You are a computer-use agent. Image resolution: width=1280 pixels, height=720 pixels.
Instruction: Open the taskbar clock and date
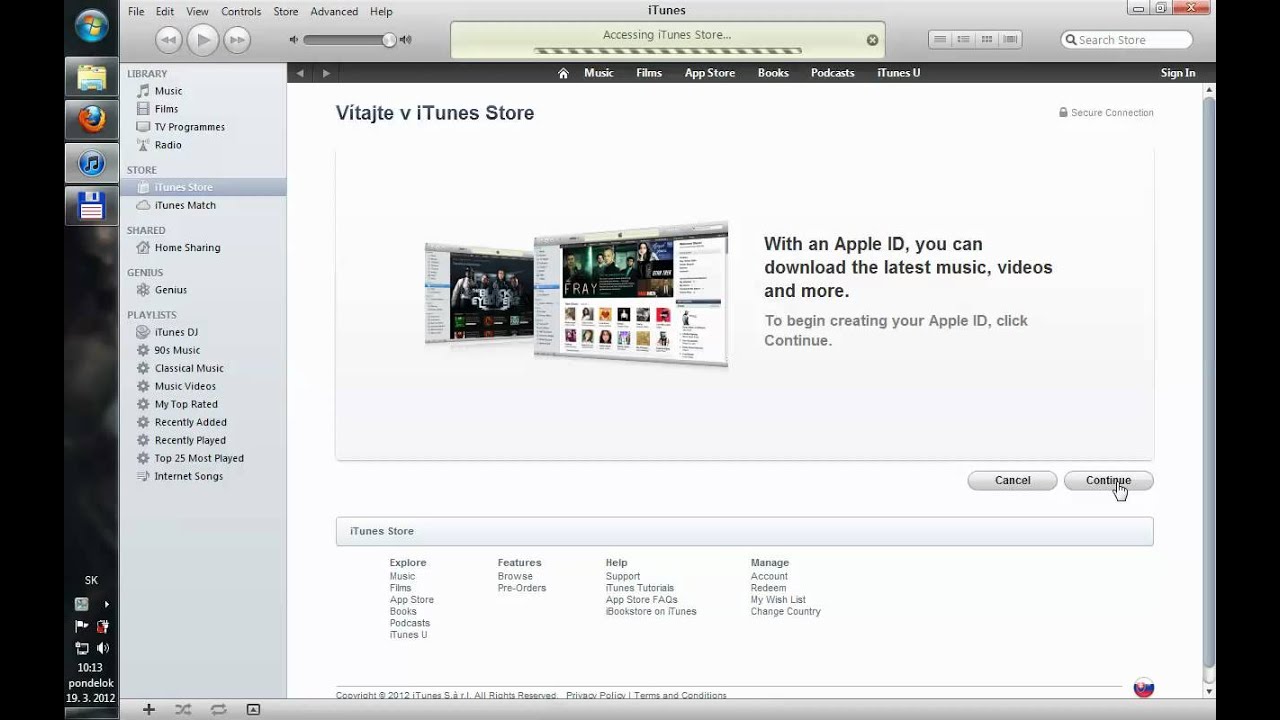pos(91,682)
